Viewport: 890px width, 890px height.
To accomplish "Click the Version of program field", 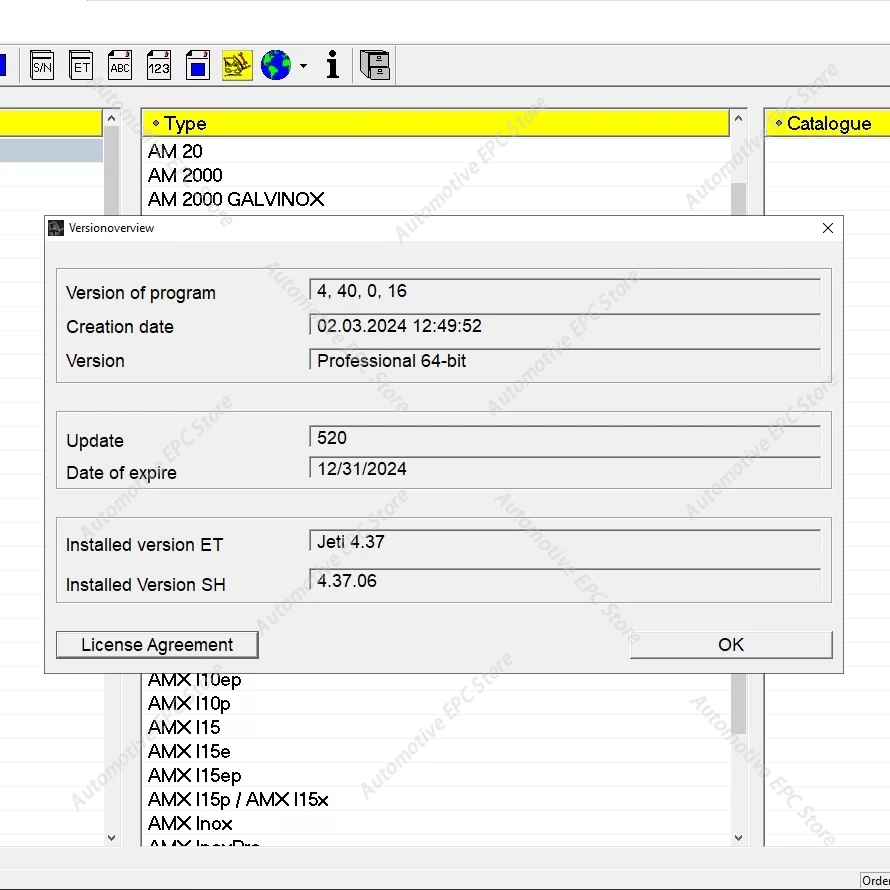I will pyautogui.click(x=565, y=291).
